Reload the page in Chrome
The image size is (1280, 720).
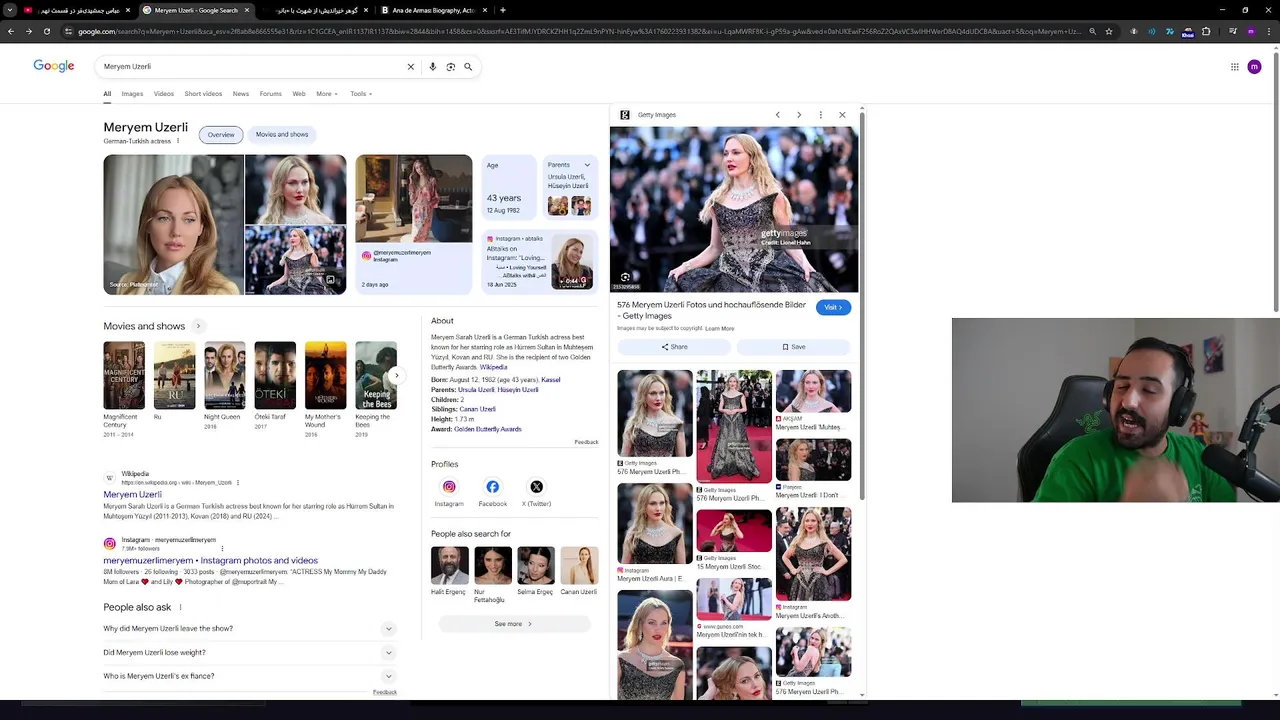pyautogui.click(x=46, y=31)
